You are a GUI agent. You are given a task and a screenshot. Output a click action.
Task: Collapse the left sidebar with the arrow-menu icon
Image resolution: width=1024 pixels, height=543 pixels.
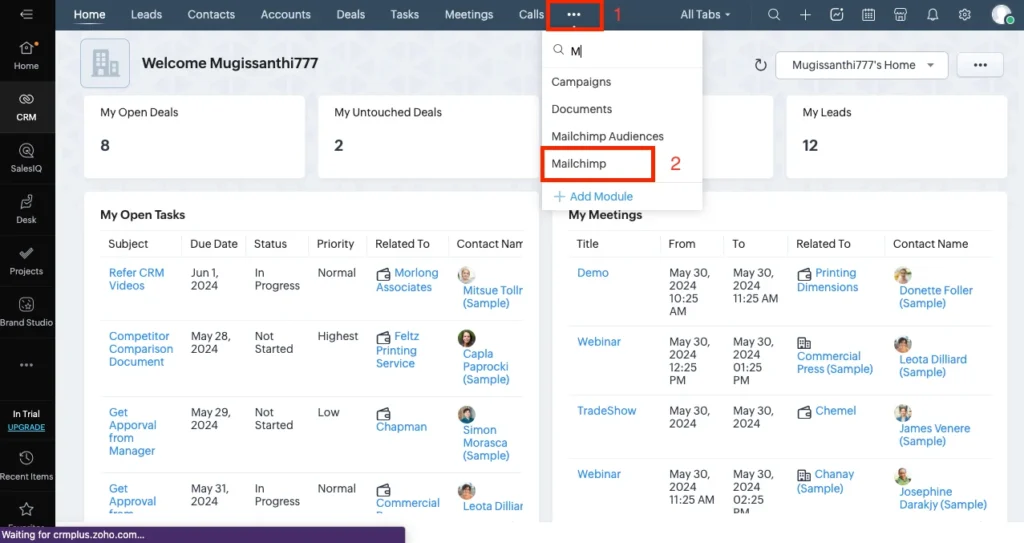click(26, 14)
